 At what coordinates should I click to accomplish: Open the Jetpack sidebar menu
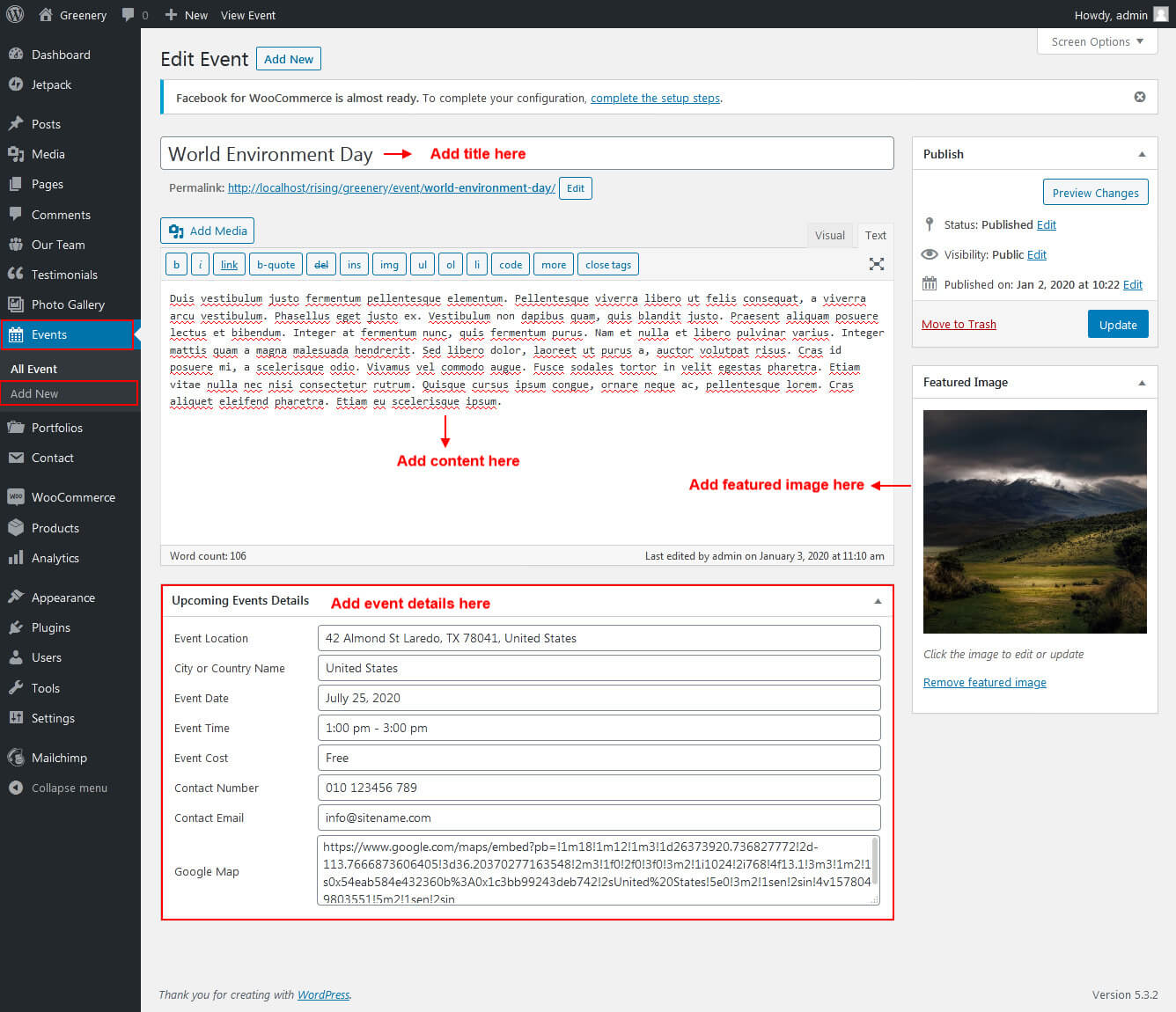point(51,84)
